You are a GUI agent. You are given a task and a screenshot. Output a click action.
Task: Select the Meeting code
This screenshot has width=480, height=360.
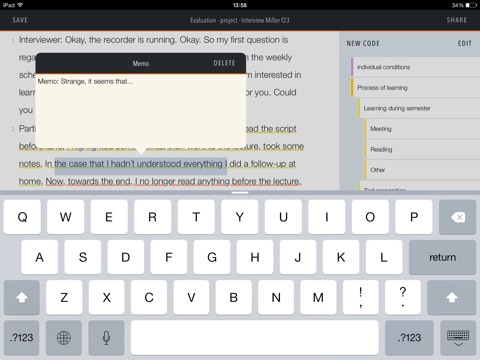point(422,129)
